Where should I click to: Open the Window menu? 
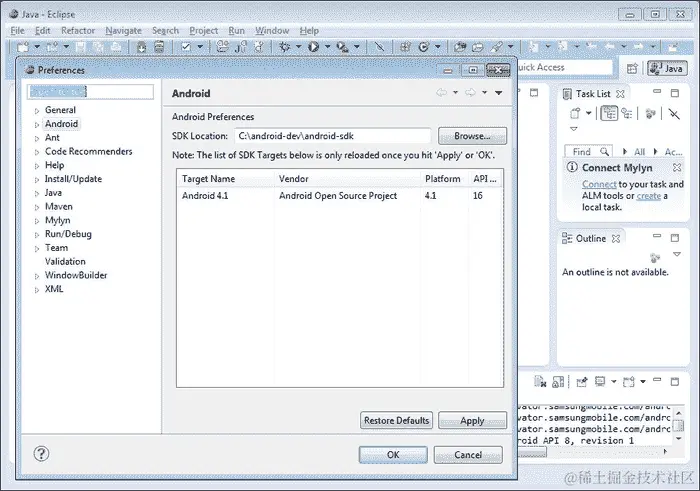(272, 30)
